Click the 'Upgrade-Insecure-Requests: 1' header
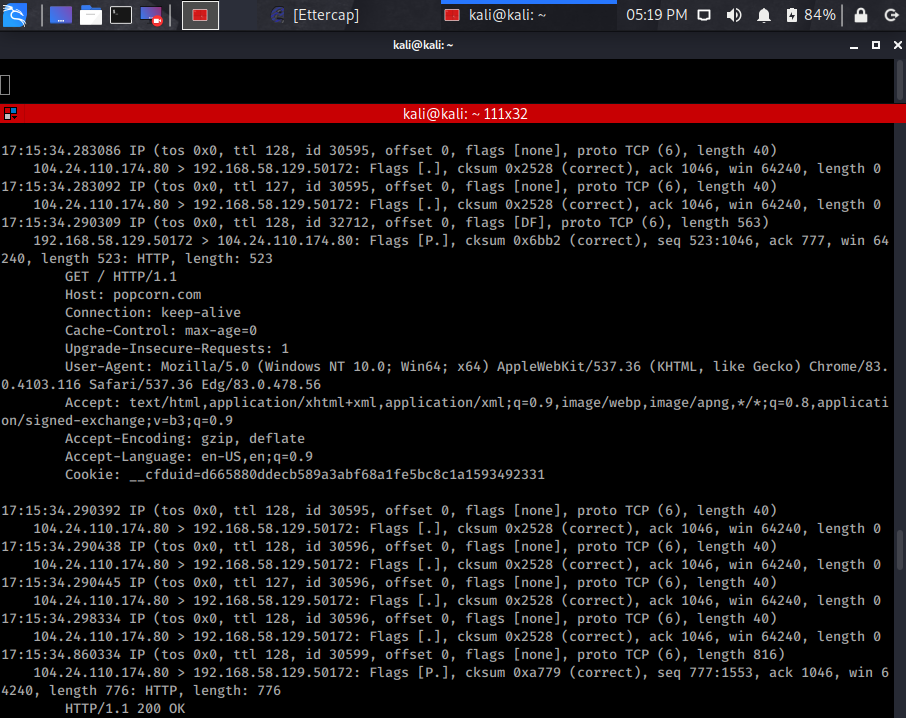Image resolution: width=906 pixels, height=718 pixels. pos(176,348)
